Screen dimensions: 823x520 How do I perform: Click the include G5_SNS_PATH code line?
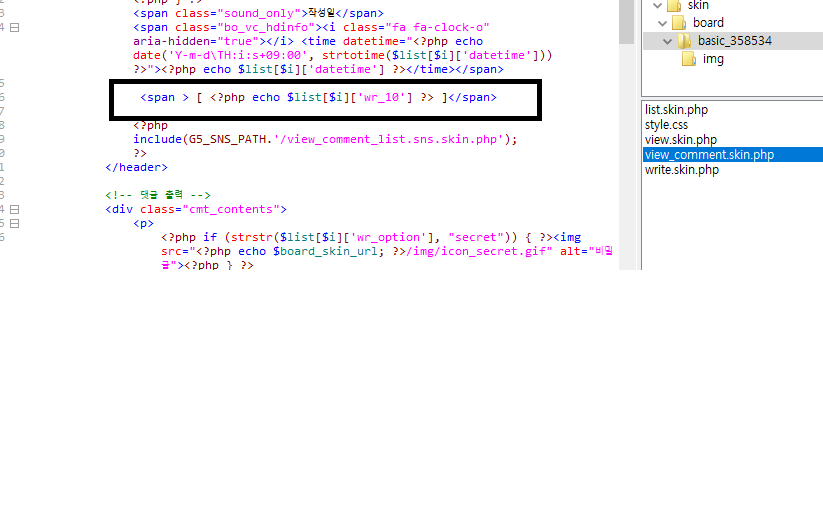(x=325, y=139)
